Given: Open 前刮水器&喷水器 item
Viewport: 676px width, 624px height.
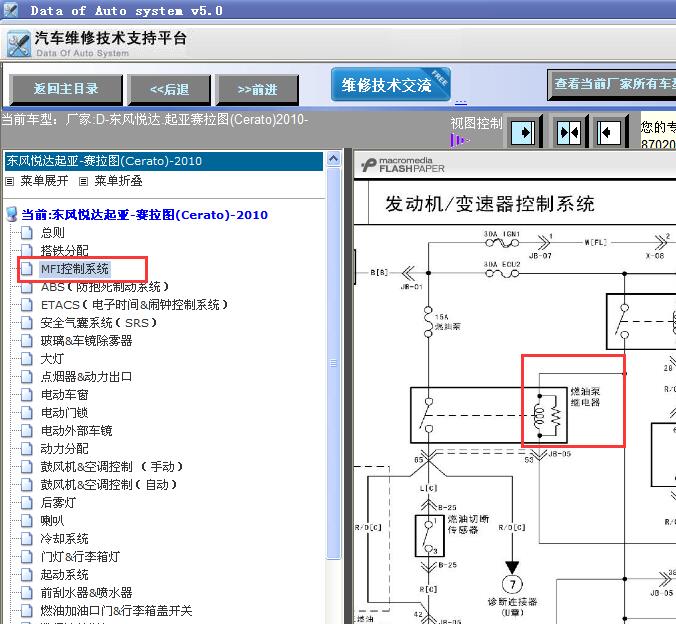Looking at the screenshot, I should [86, 593].
